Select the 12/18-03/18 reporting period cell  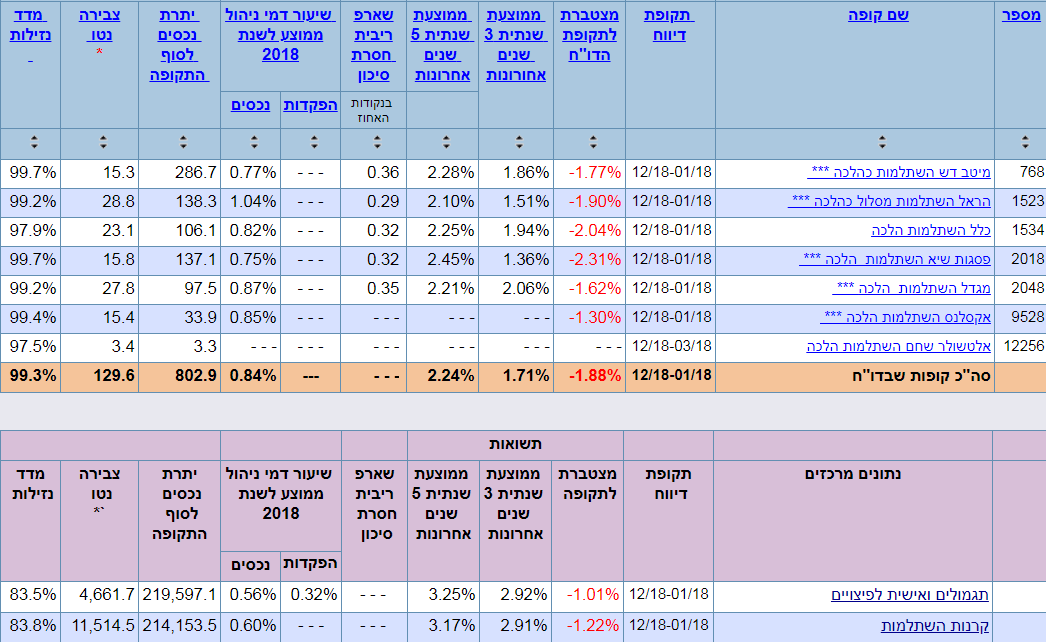(672, 346)
